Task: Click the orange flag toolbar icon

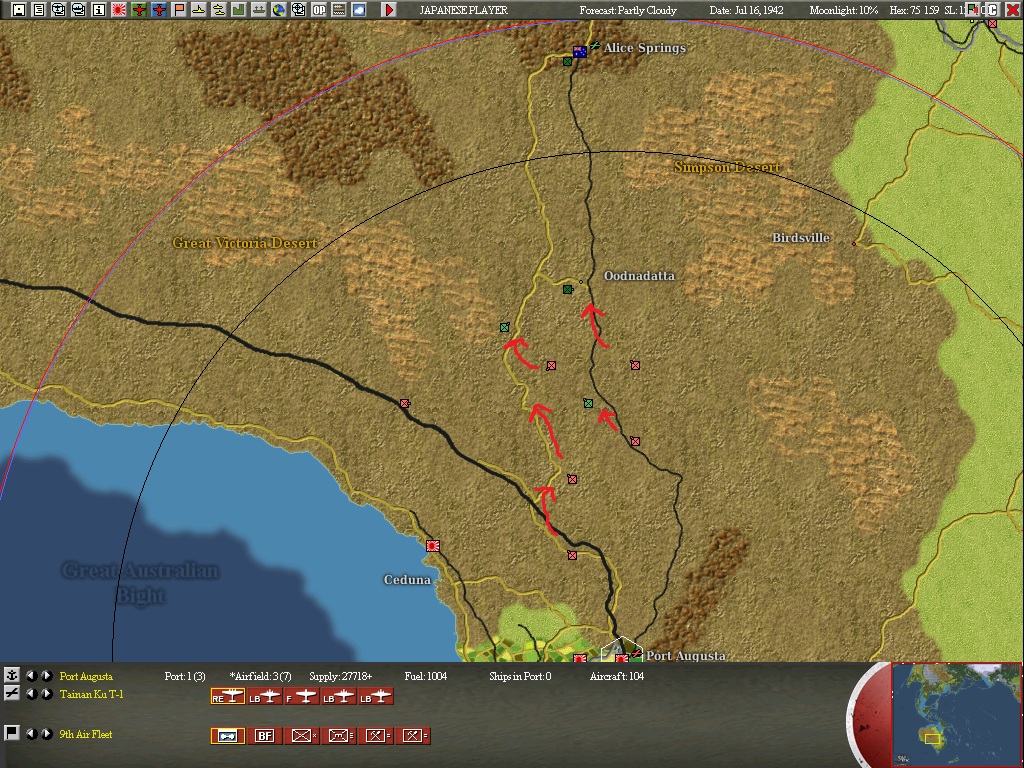Action: pos(179,10)
